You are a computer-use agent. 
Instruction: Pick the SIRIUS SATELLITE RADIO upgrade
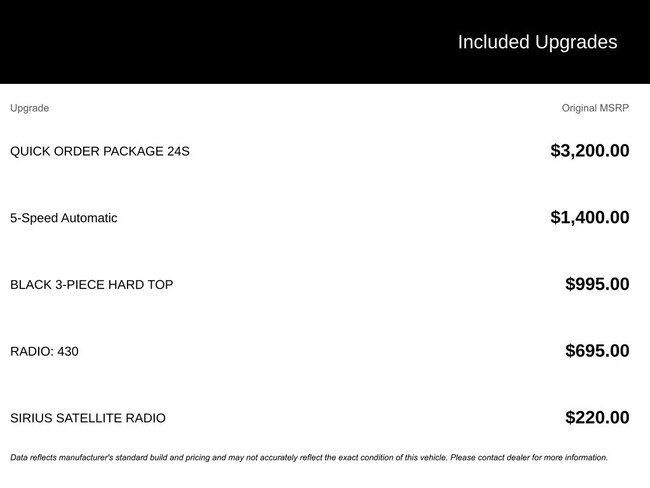(88, 418)
